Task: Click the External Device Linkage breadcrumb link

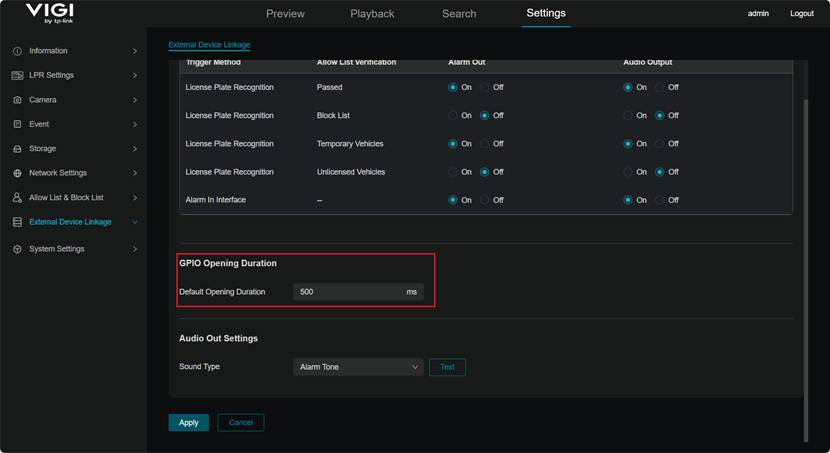Action: tap(210, 45)
